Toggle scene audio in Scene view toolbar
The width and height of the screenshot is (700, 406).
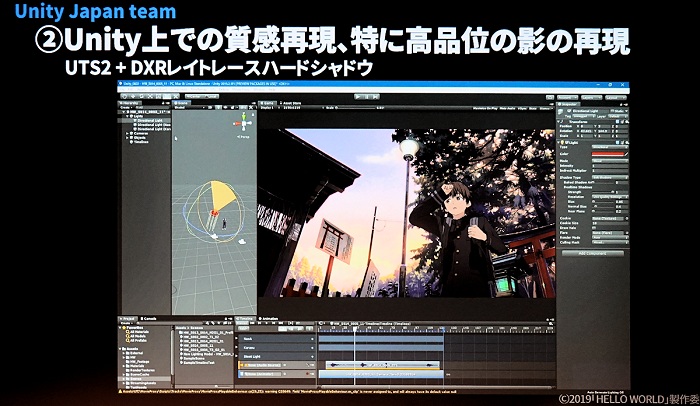point(225,108)
